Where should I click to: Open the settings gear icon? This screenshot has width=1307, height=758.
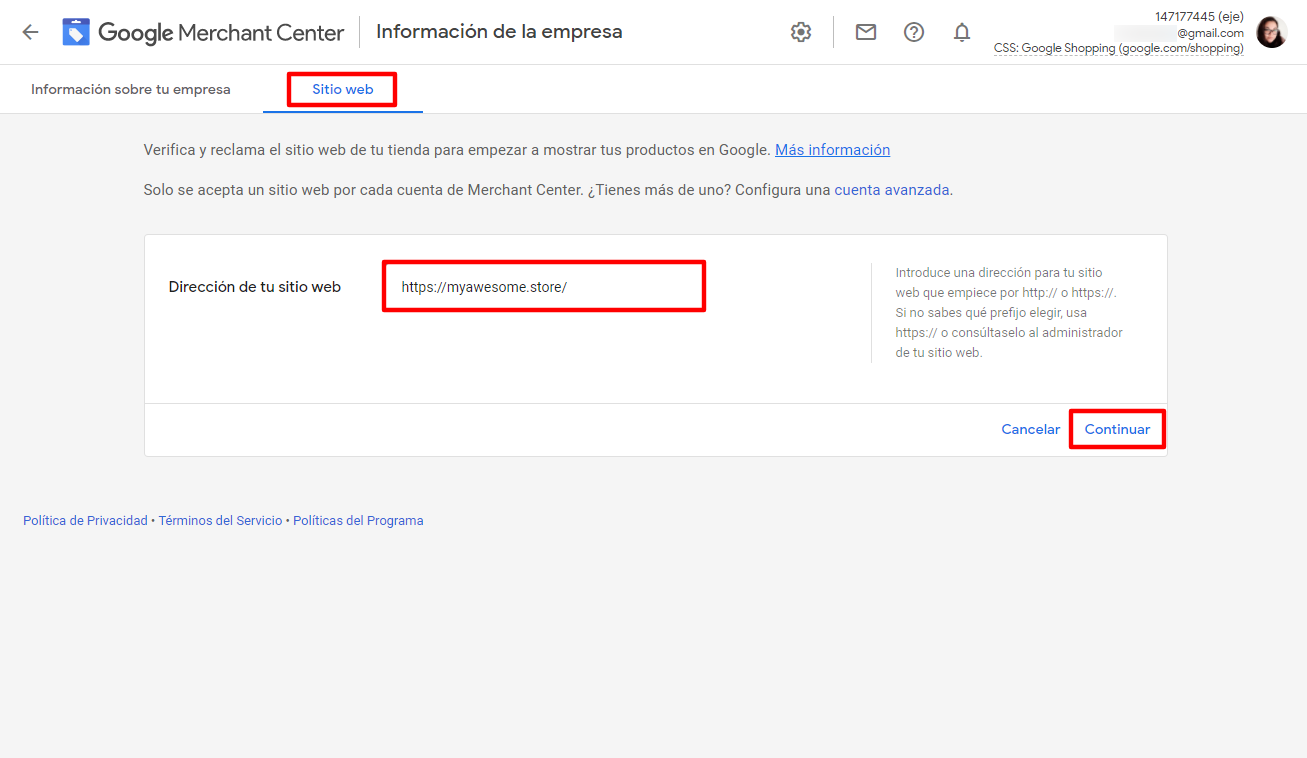click(x=801, y=32)
